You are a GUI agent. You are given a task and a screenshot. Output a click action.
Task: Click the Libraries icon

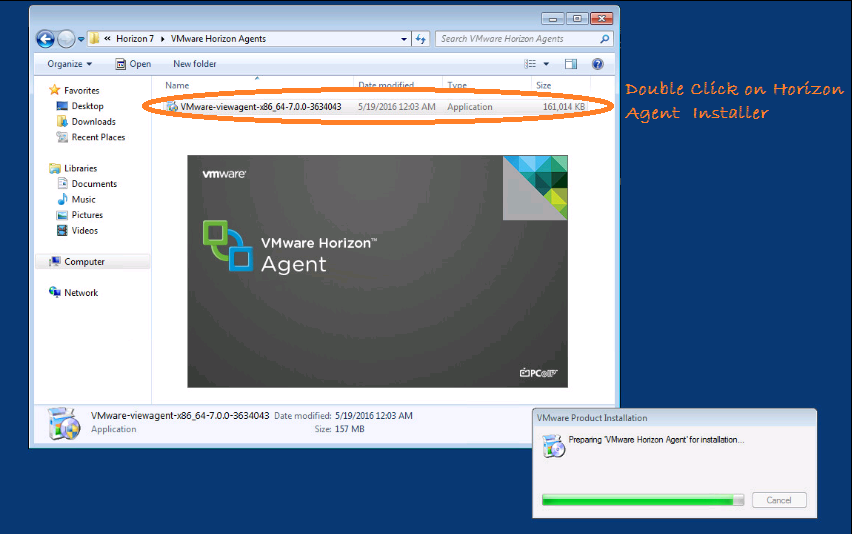pos(55,168)
